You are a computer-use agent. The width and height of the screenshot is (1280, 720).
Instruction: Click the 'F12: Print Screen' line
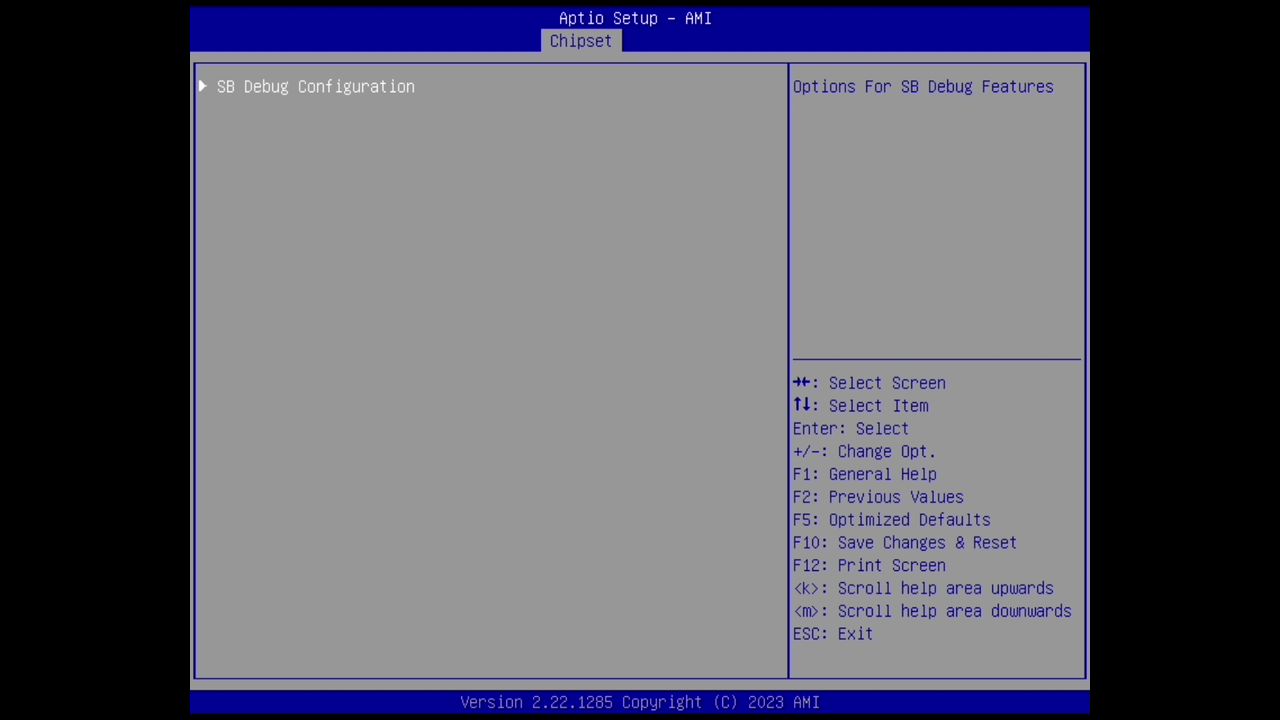[x=869, y=566]
